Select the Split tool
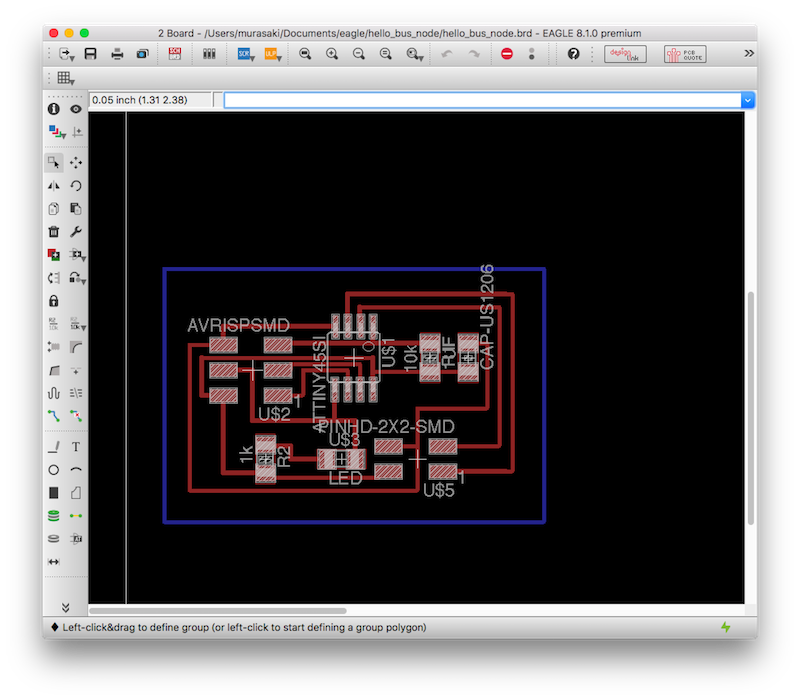 54,370
